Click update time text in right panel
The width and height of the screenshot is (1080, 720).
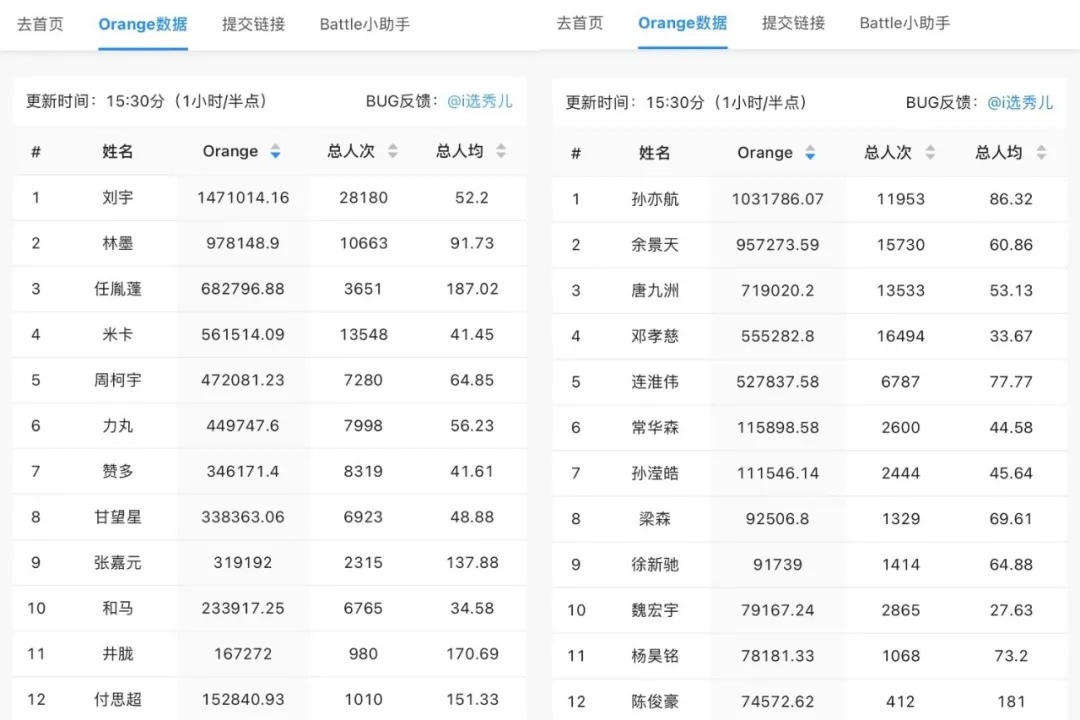[687, 103]
